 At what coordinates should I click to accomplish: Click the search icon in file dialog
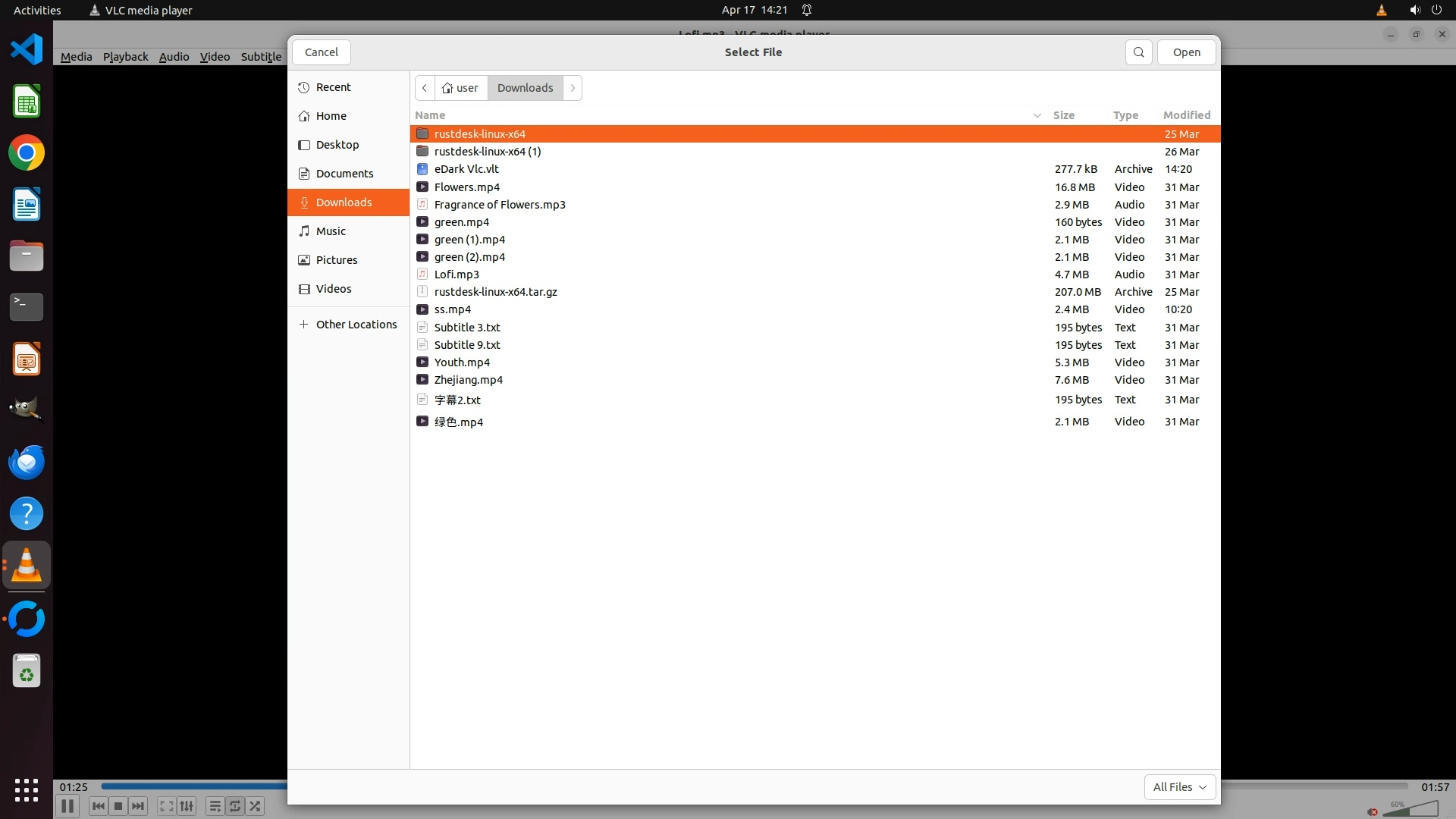click(x=1138, y=52)
